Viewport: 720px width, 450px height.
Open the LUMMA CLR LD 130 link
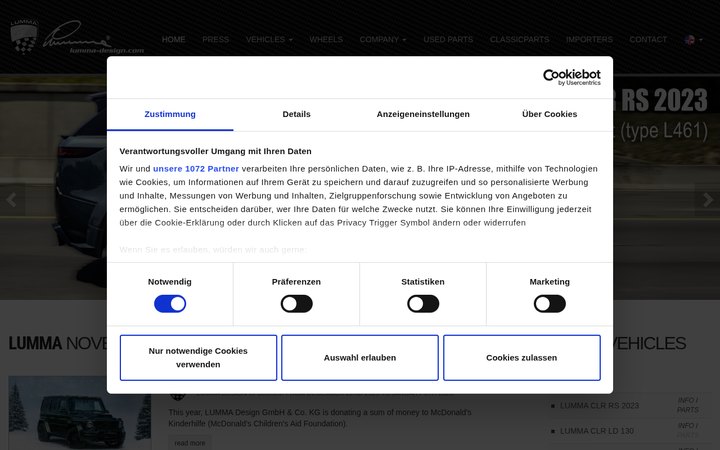(x=597, y=431)
